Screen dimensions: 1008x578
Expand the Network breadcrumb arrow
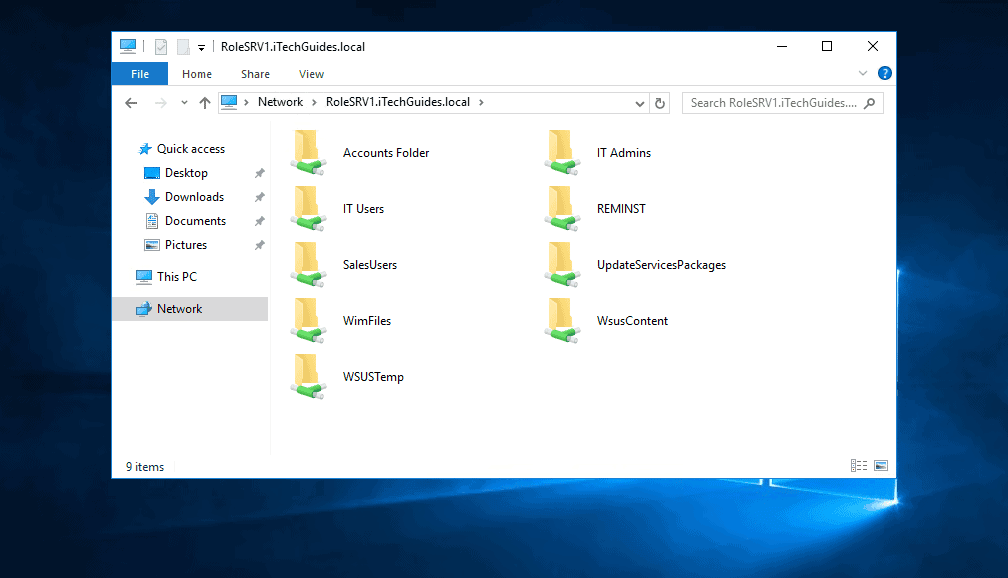[x=315, y=102]
